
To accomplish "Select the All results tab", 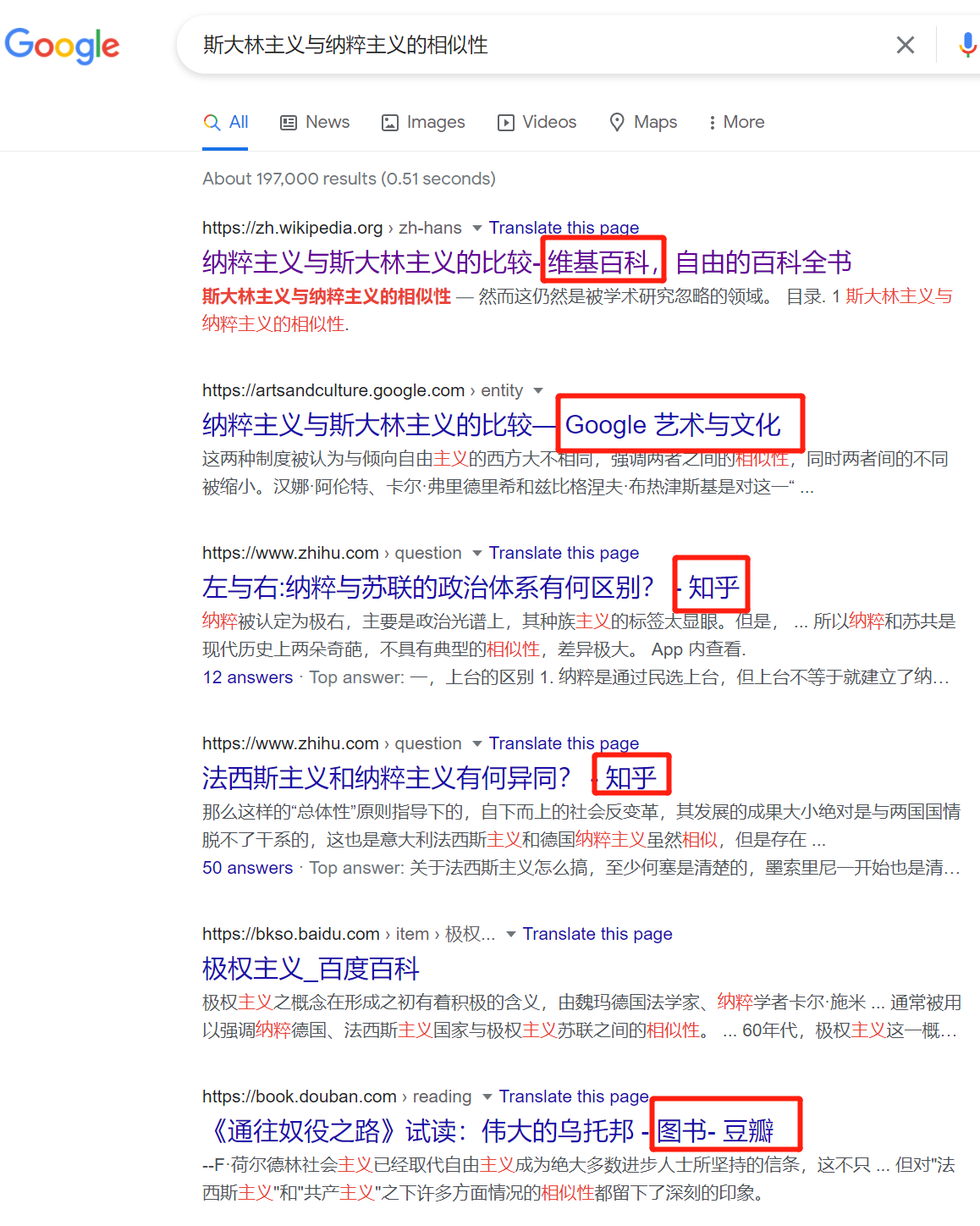I will coord(226,122).
